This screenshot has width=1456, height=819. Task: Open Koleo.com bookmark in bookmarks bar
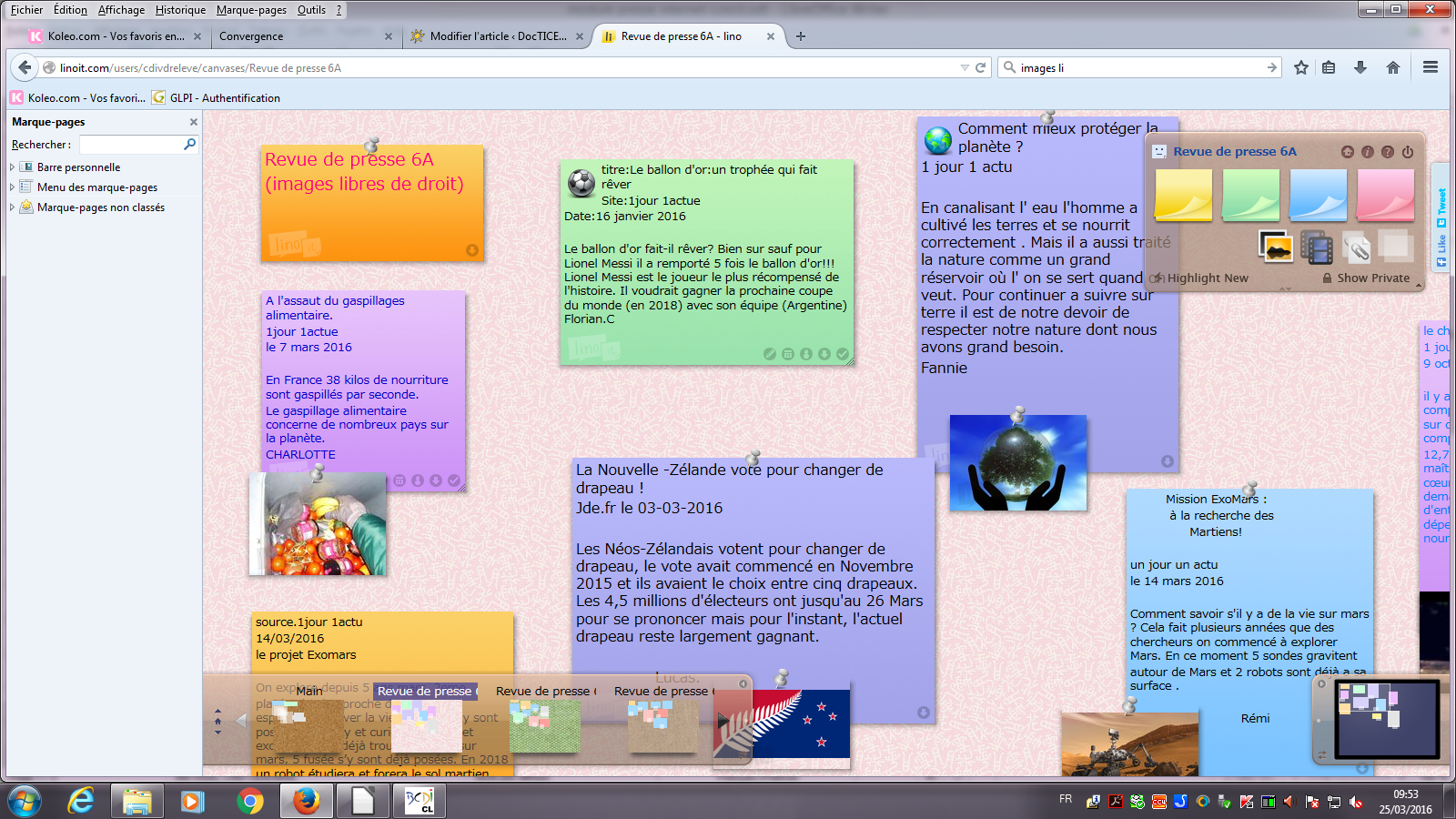click(78, 97)
